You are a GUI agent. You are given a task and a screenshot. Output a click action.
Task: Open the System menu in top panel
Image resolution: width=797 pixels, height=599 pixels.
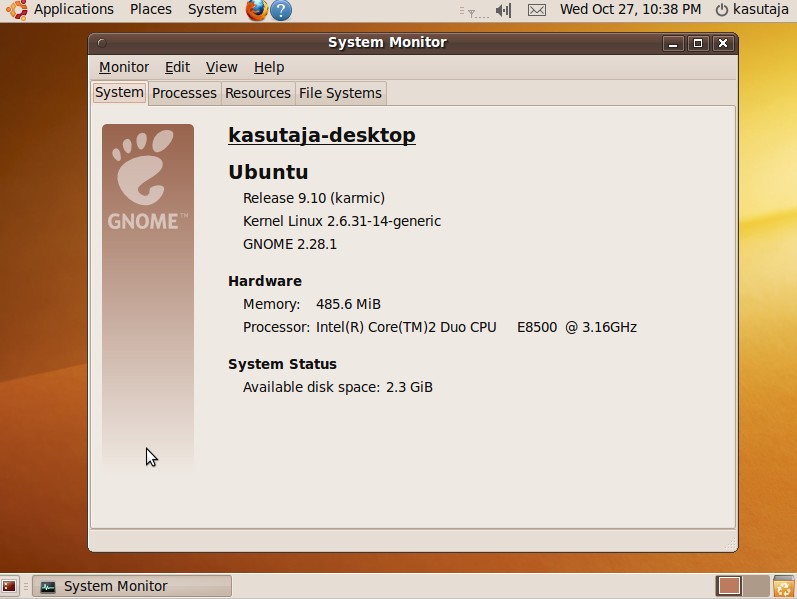click(212, 10)
